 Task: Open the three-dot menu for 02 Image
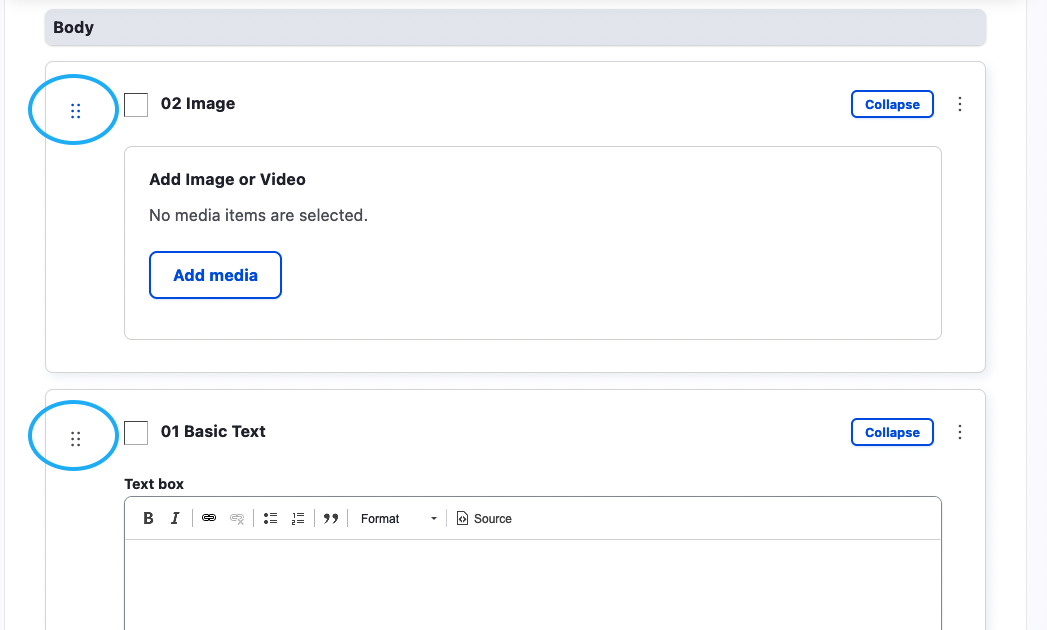pyautogui.click(x=960, y=104)
